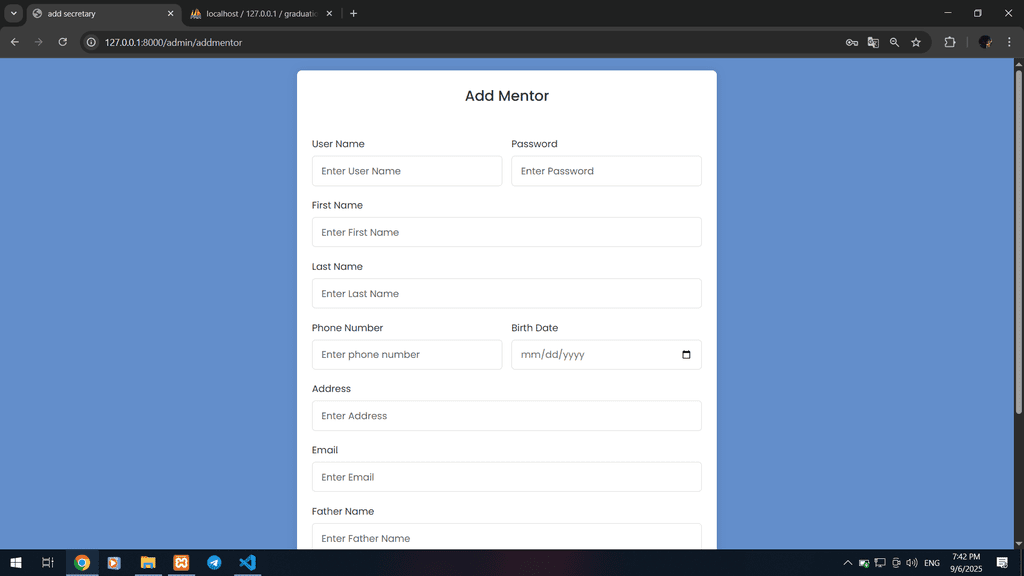
Task: Open Visual Studio Code from taskbar
Action: coord(247,563)
